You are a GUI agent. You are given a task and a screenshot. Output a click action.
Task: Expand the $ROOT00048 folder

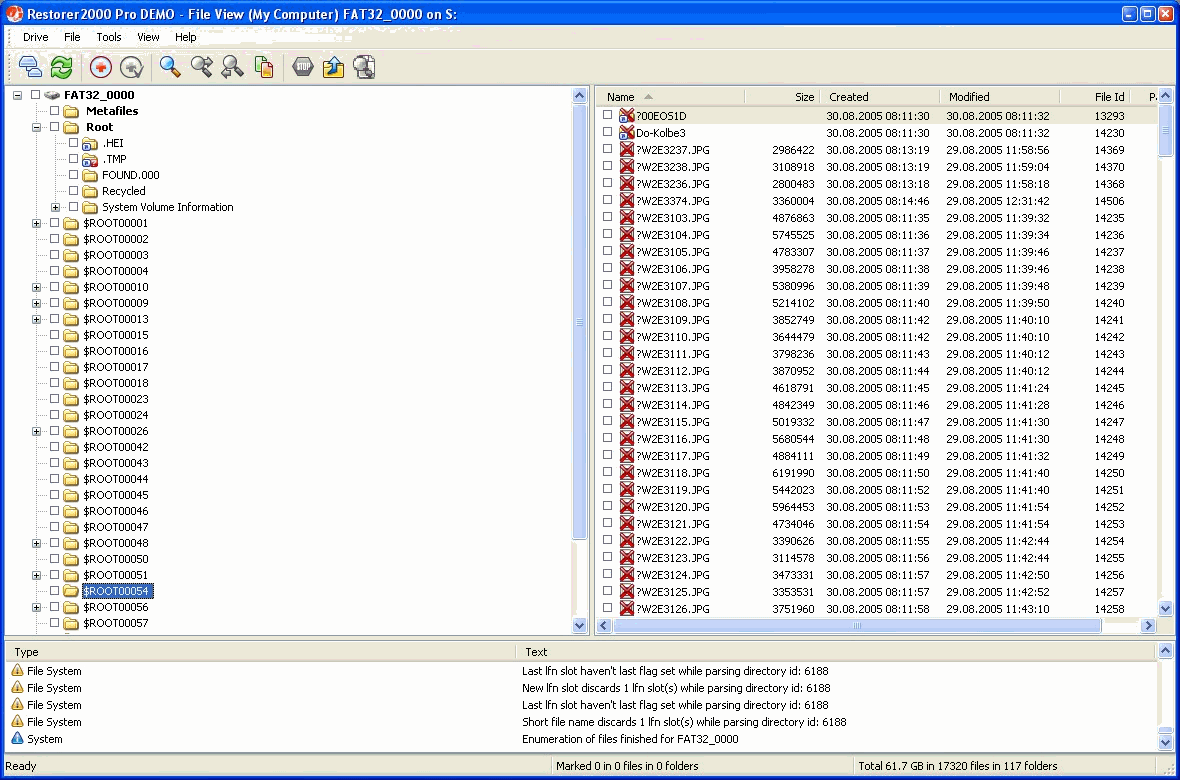36,543
